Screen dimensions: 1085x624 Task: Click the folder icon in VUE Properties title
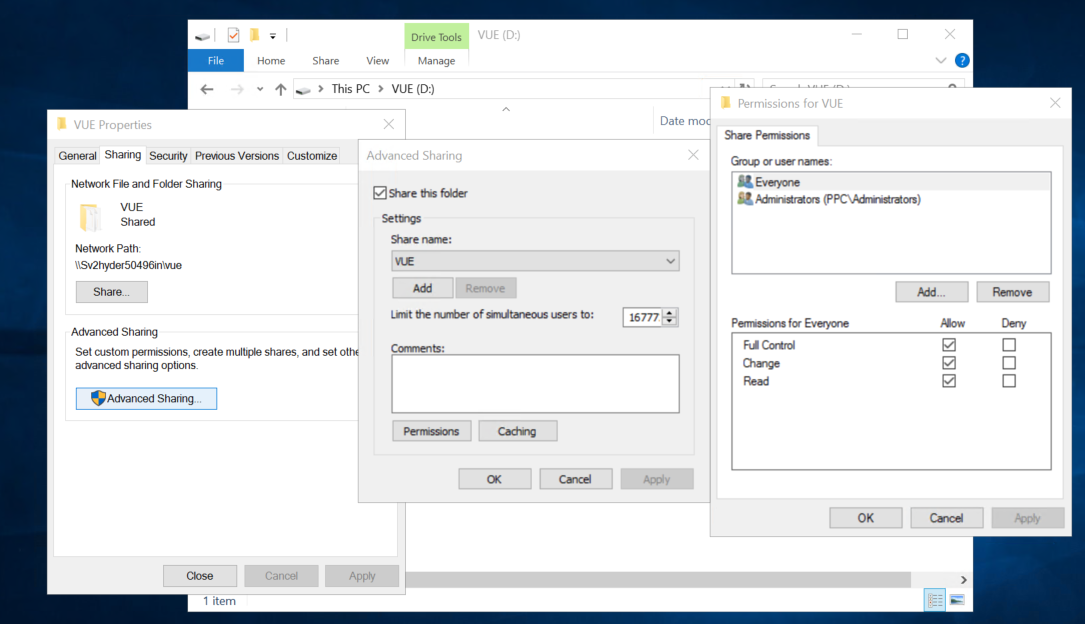(62, 124)
